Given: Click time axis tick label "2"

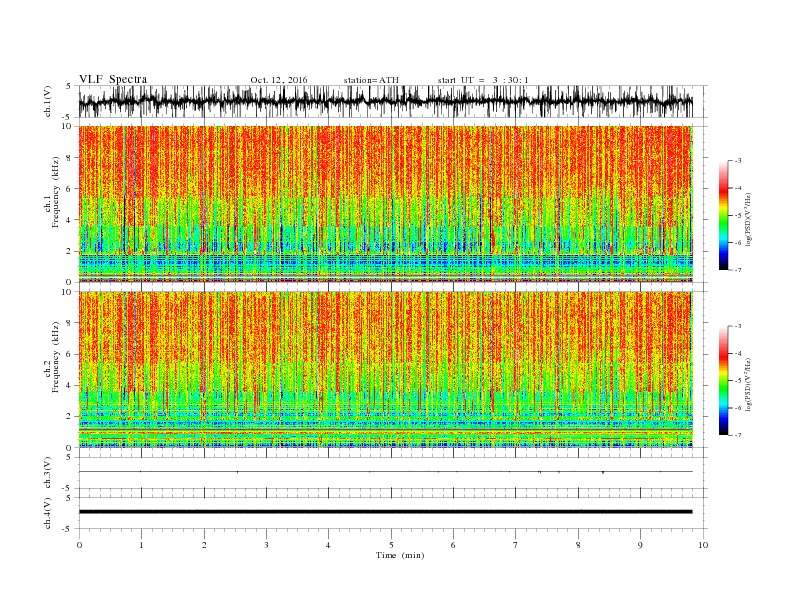Looking at the screenshot, I should point(204,545).
